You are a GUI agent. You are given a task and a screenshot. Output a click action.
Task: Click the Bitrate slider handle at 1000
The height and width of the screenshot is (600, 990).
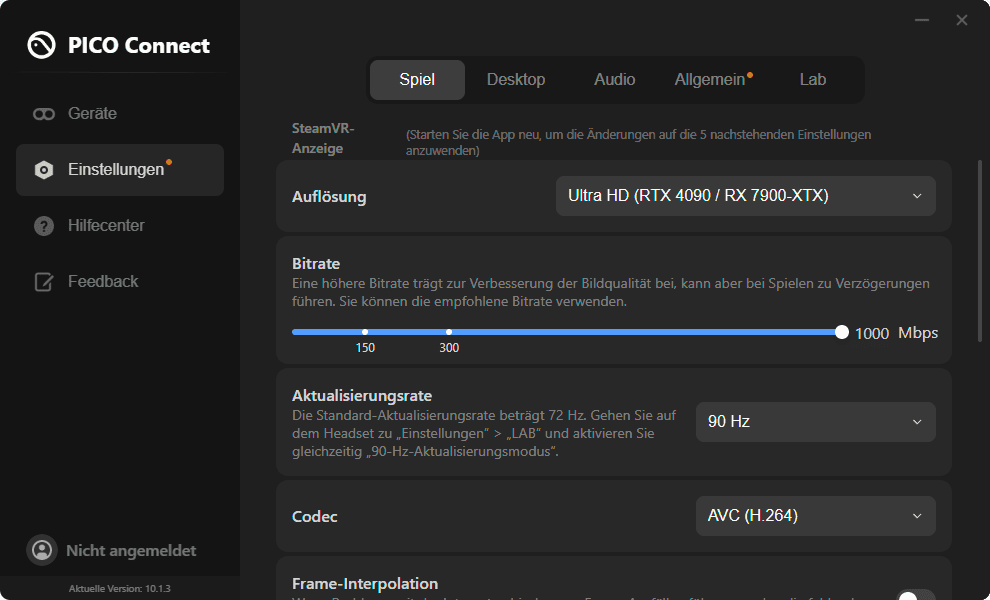842,332
